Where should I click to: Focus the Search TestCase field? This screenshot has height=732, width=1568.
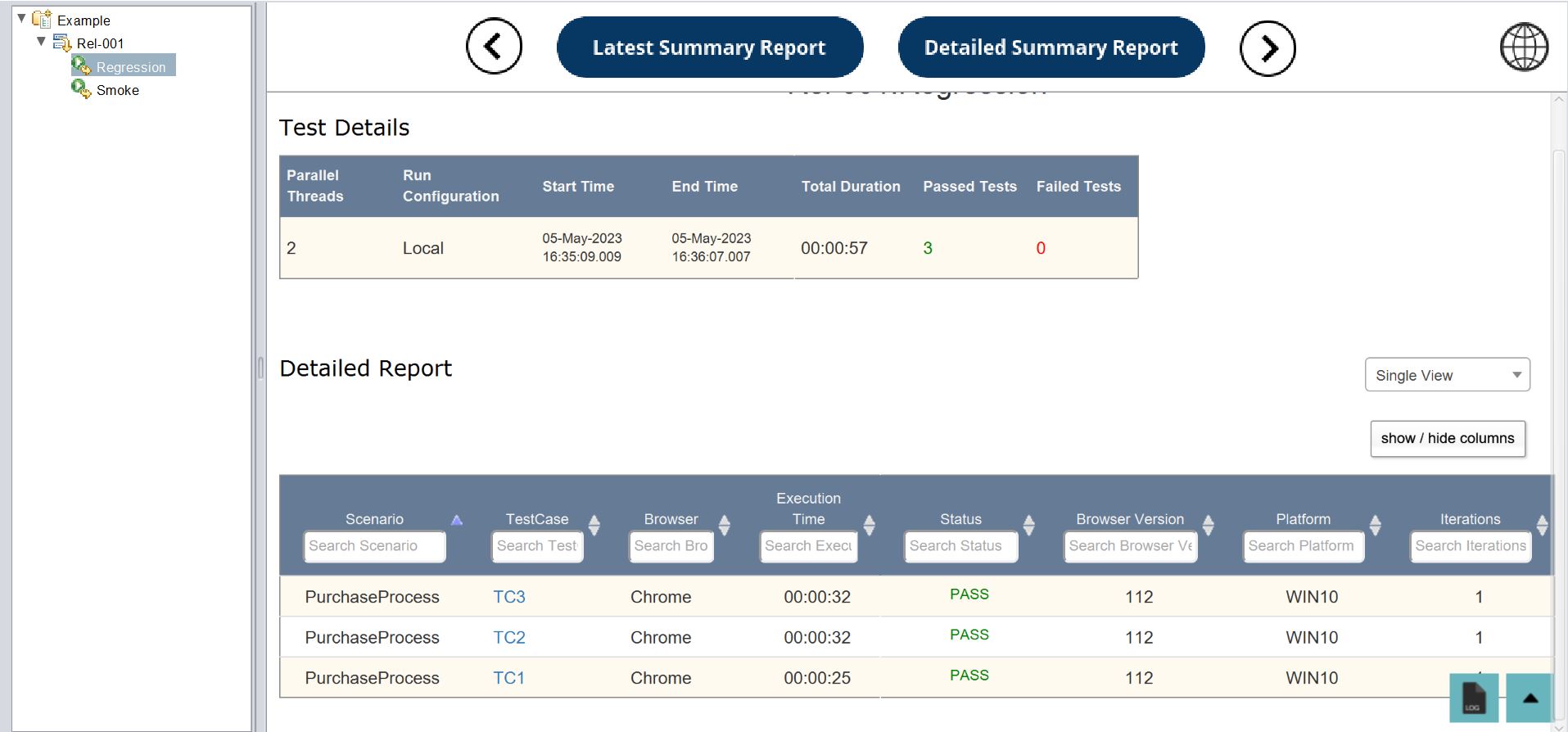pyautogui.click(x=537, y=546)
